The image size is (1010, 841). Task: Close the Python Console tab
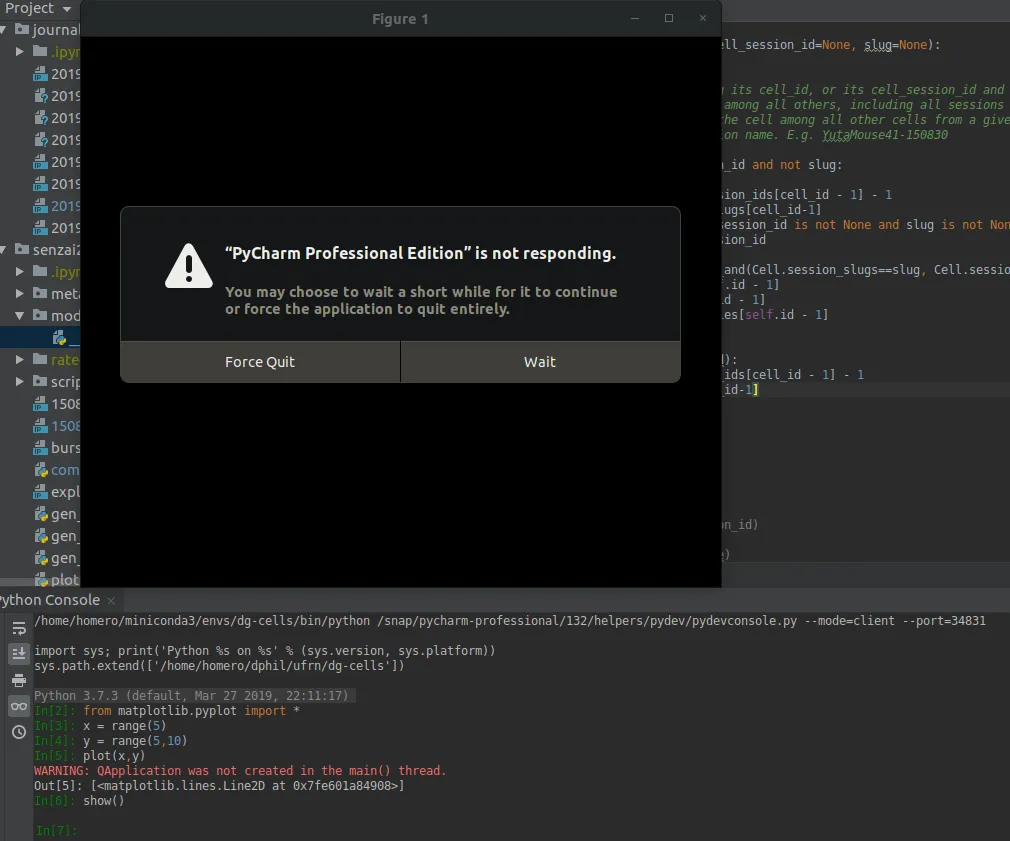tap(111, 601)
